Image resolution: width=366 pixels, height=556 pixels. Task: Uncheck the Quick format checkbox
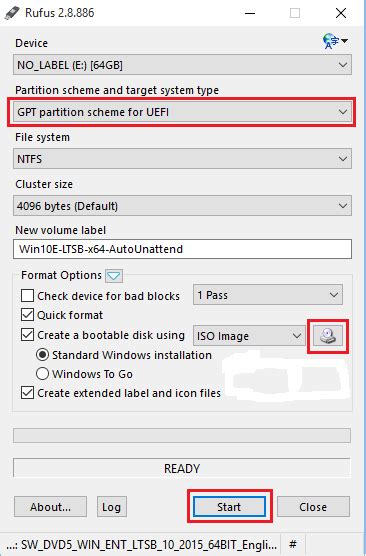coord(28,315)
